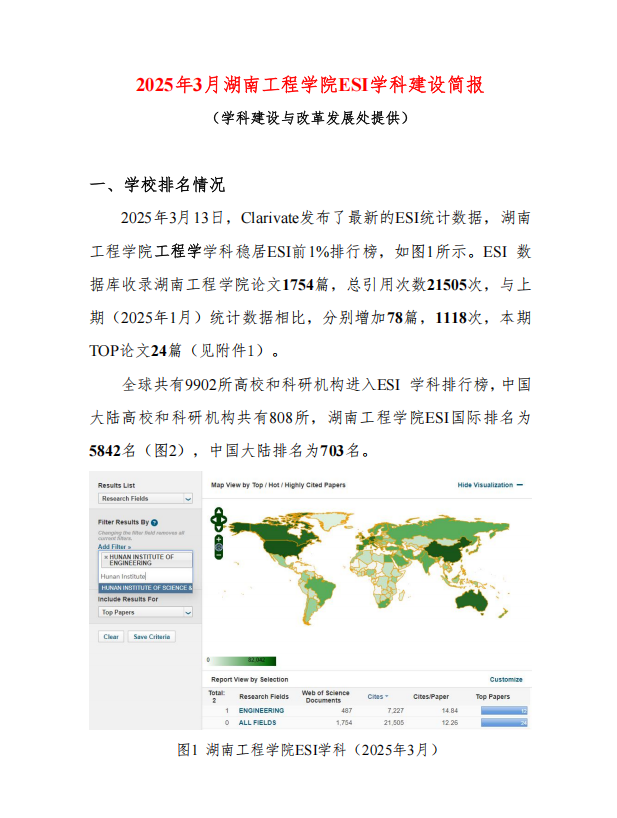This screenshot has width=617, height=818.
Task: Open the Customize report link
Action: pyautogui.click(x=505, y=679)
